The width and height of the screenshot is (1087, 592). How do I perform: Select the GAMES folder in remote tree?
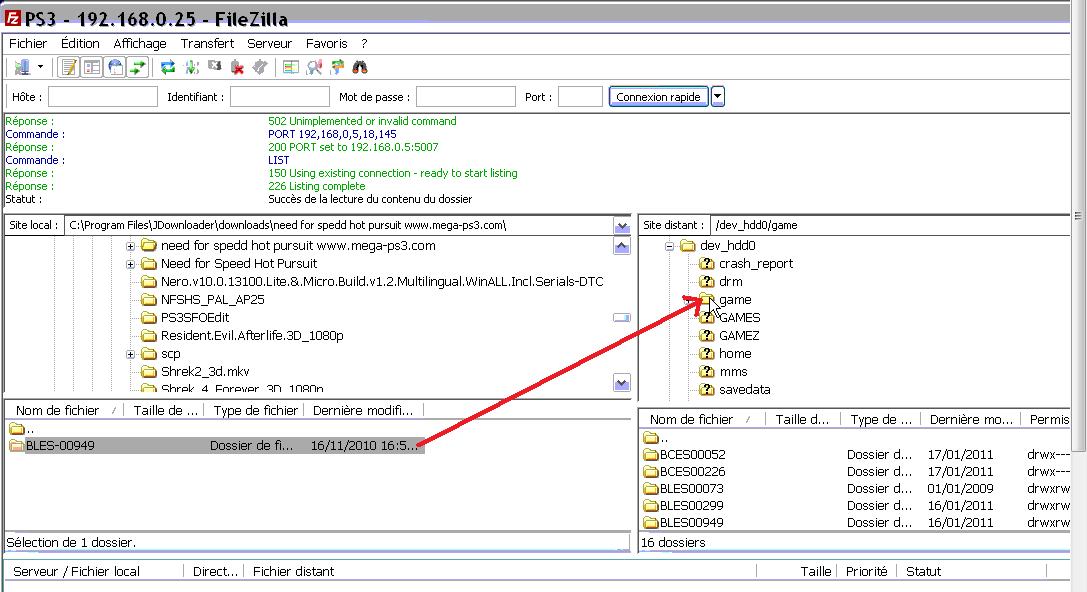[x=740, y=317]
